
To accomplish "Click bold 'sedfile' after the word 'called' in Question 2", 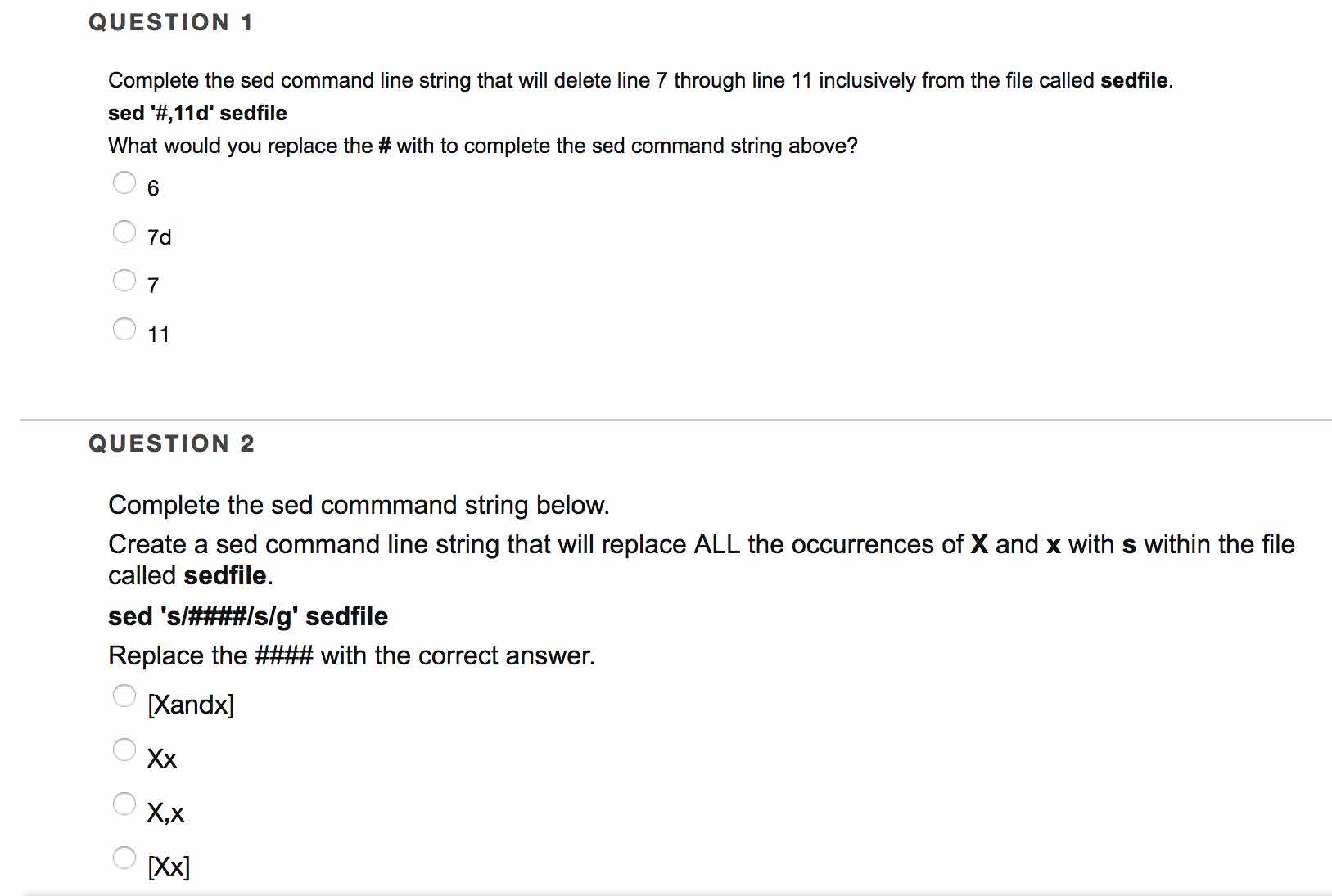I will pos(226,575).
